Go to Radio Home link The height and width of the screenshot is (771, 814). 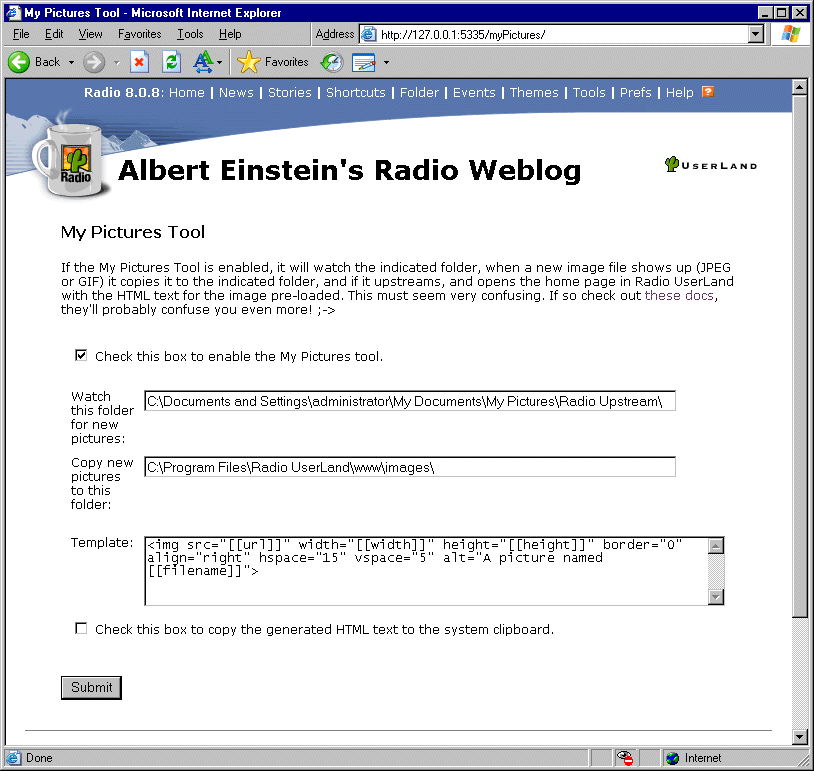[x=187, y=92]
